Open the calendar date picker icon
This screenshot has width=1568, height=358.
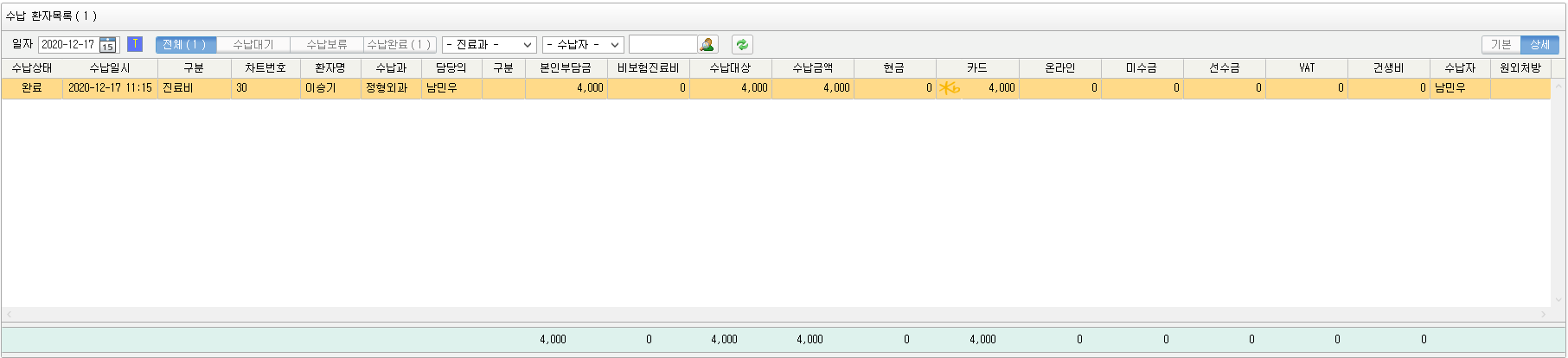(x=108, y=45)
